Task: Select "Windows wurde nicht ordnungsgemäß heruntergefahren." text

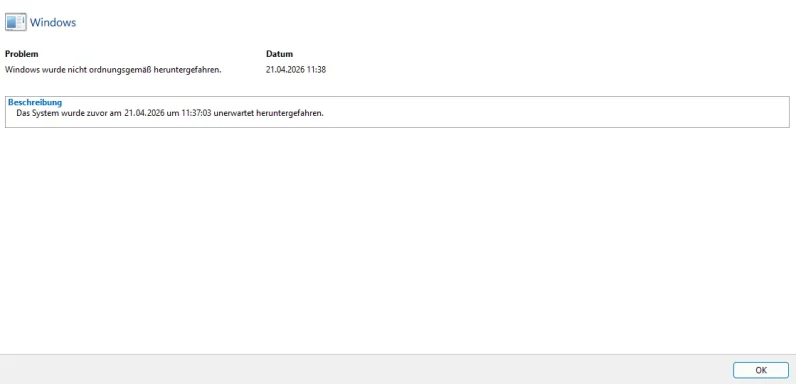Action: (x=113, y=70)
